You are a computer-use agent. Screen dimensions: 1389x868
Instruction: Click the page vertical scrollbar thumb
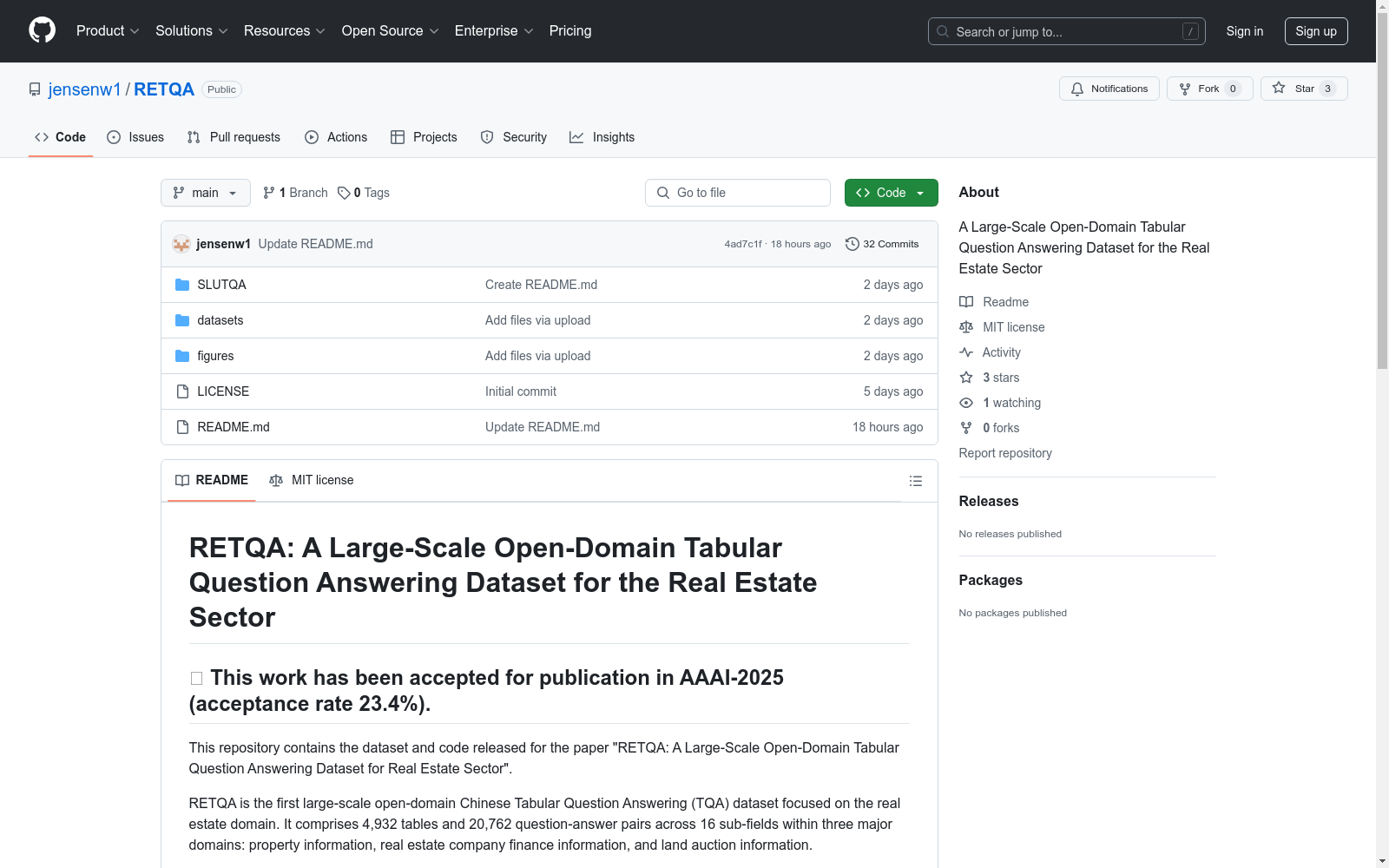(1382, 191)
